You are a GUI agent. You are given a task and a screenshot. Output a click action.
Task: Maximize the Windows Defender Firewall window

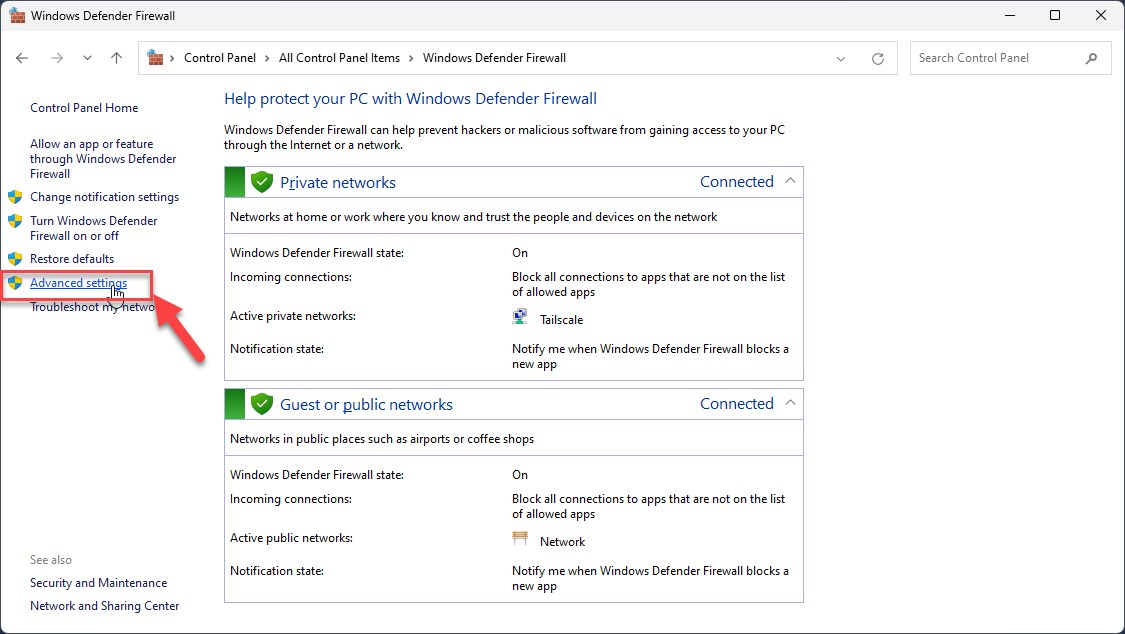[1055, 15]
